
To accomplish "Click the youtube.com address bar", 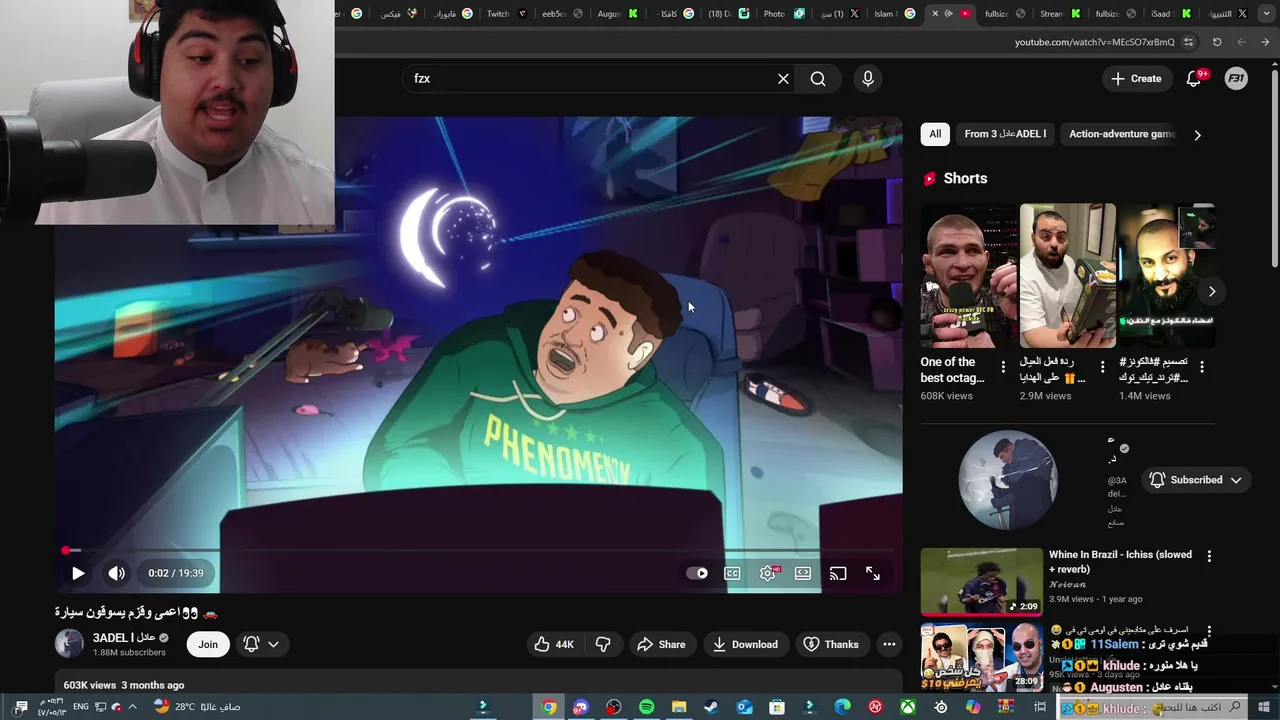I will (1094, 42).
